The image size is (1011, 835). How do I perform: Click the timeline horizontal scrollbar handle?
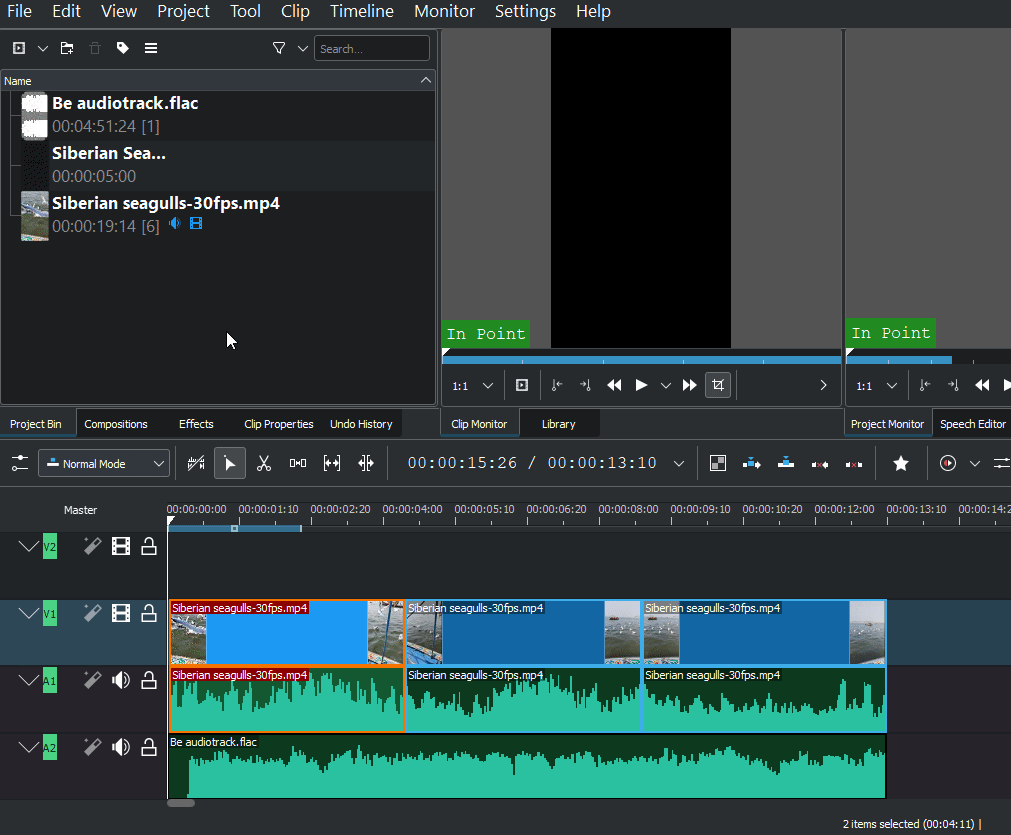point(181,802)
